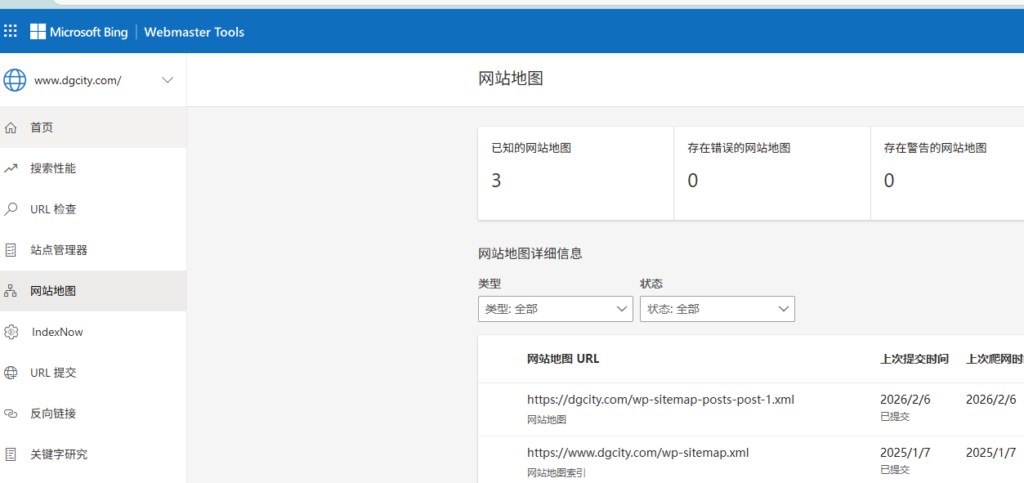
Task: Click the document icon for 关键字研究
Action: click(10, 454)
